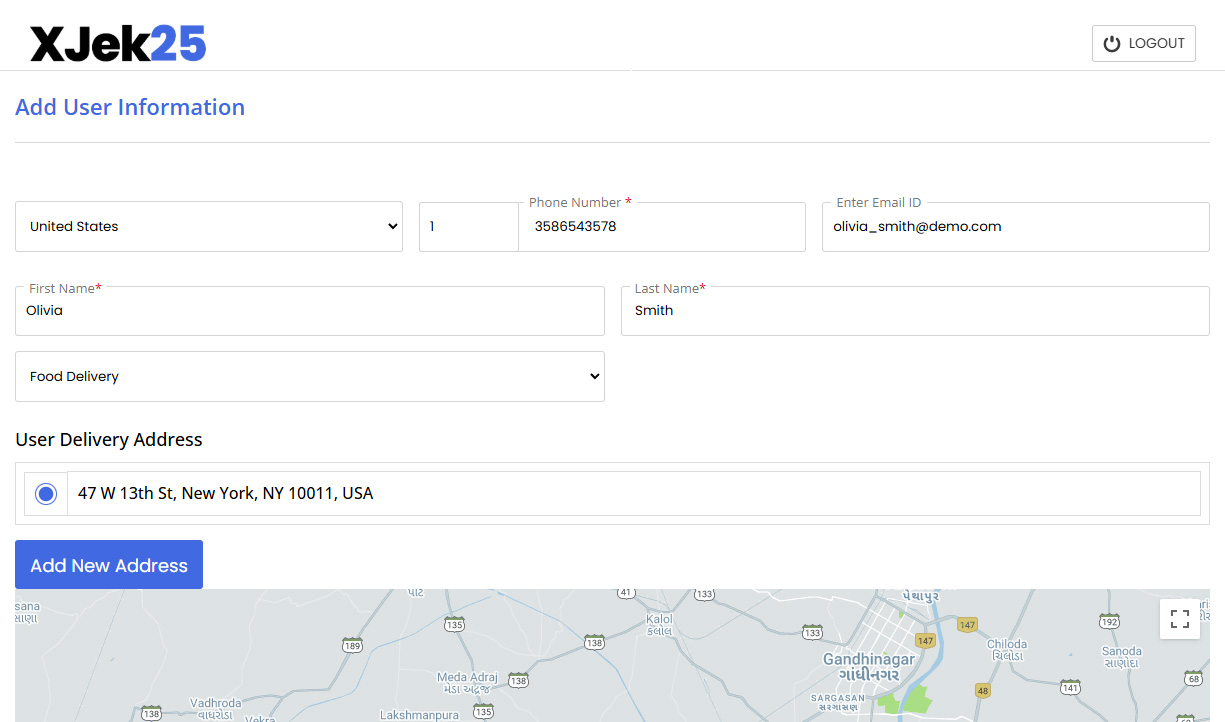Open the country dropdown showing United States
This screenshot has height=722, width=1225.
209,226
